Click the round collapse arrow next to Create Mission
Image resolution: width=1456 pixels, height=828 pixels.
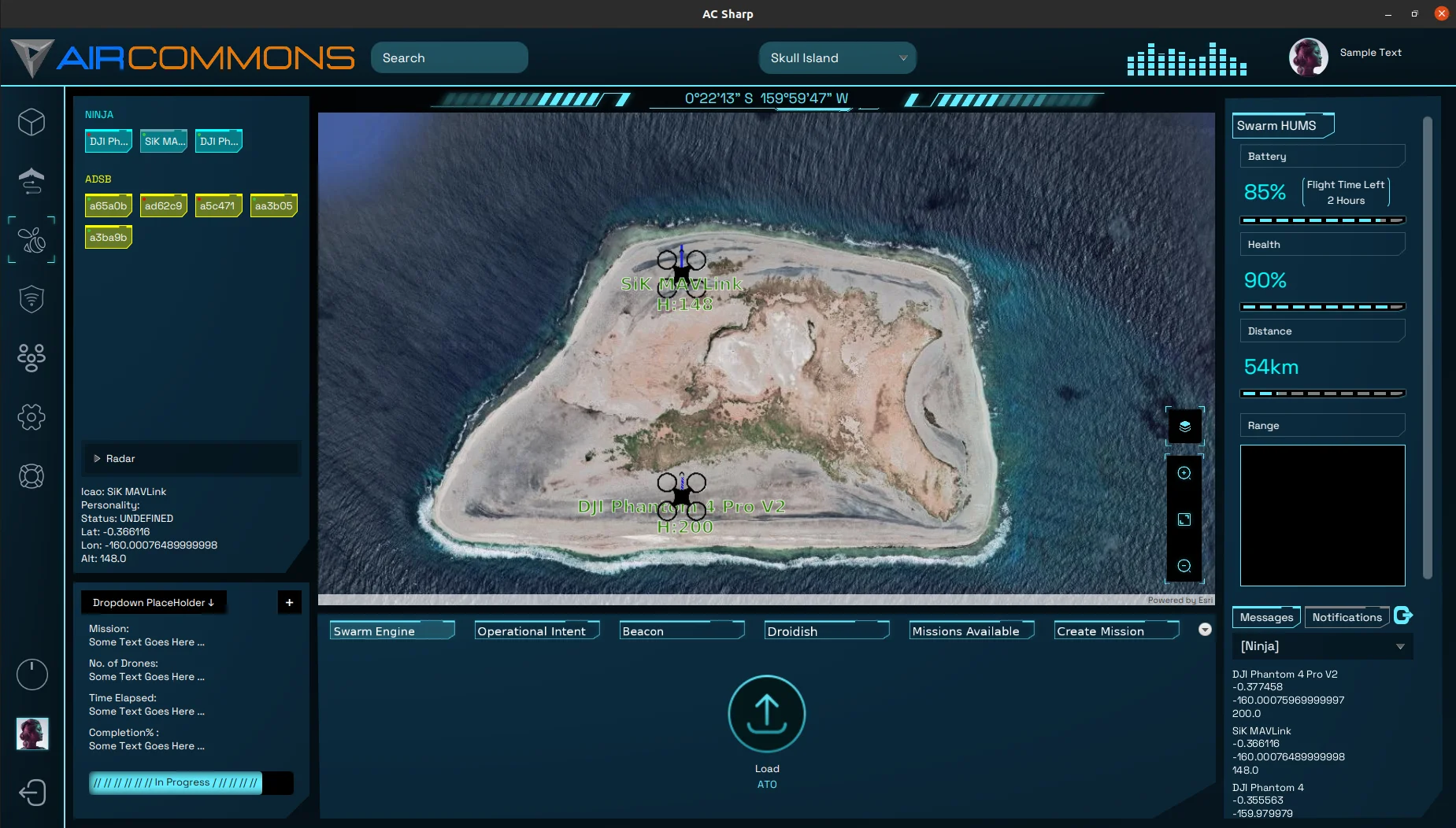1205,630
